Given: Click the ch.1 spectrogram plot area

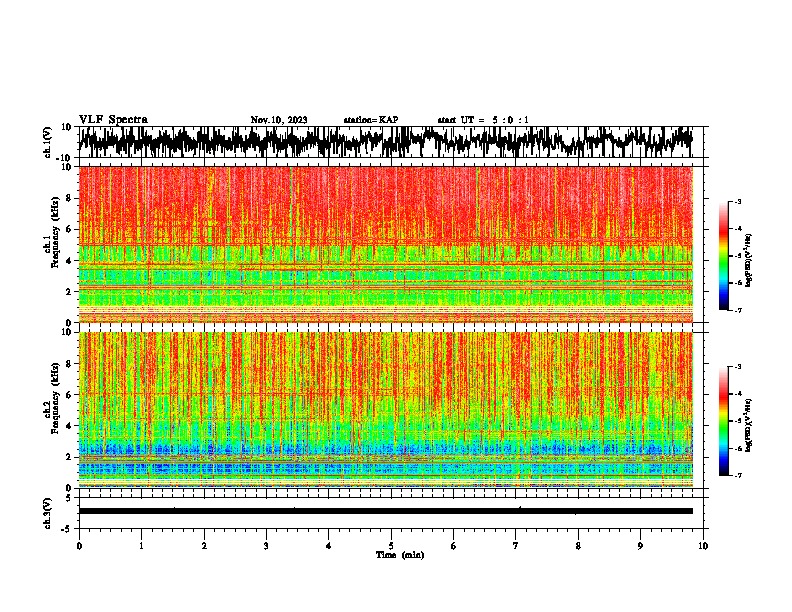Looking at the screenshot, I should point(385,244).
